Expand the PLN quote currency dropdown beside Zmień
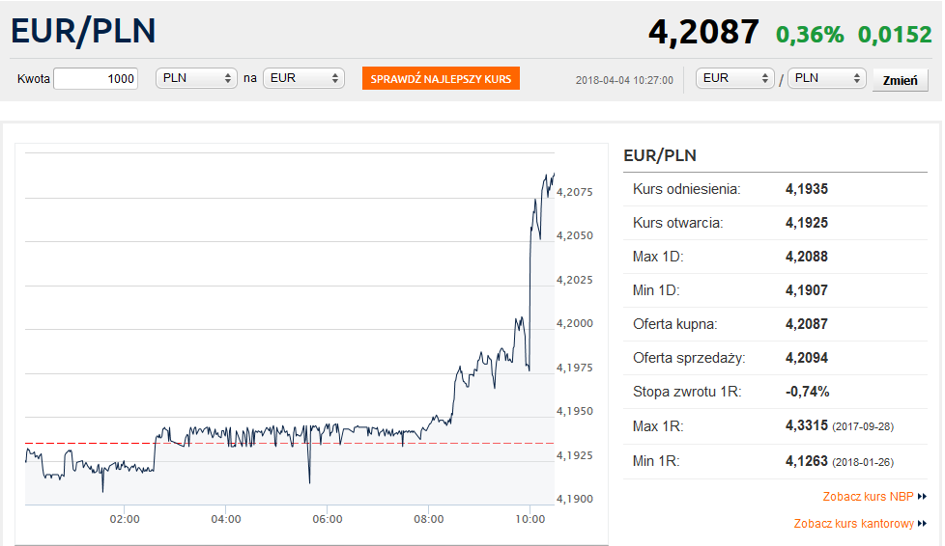 coord(827,78)
